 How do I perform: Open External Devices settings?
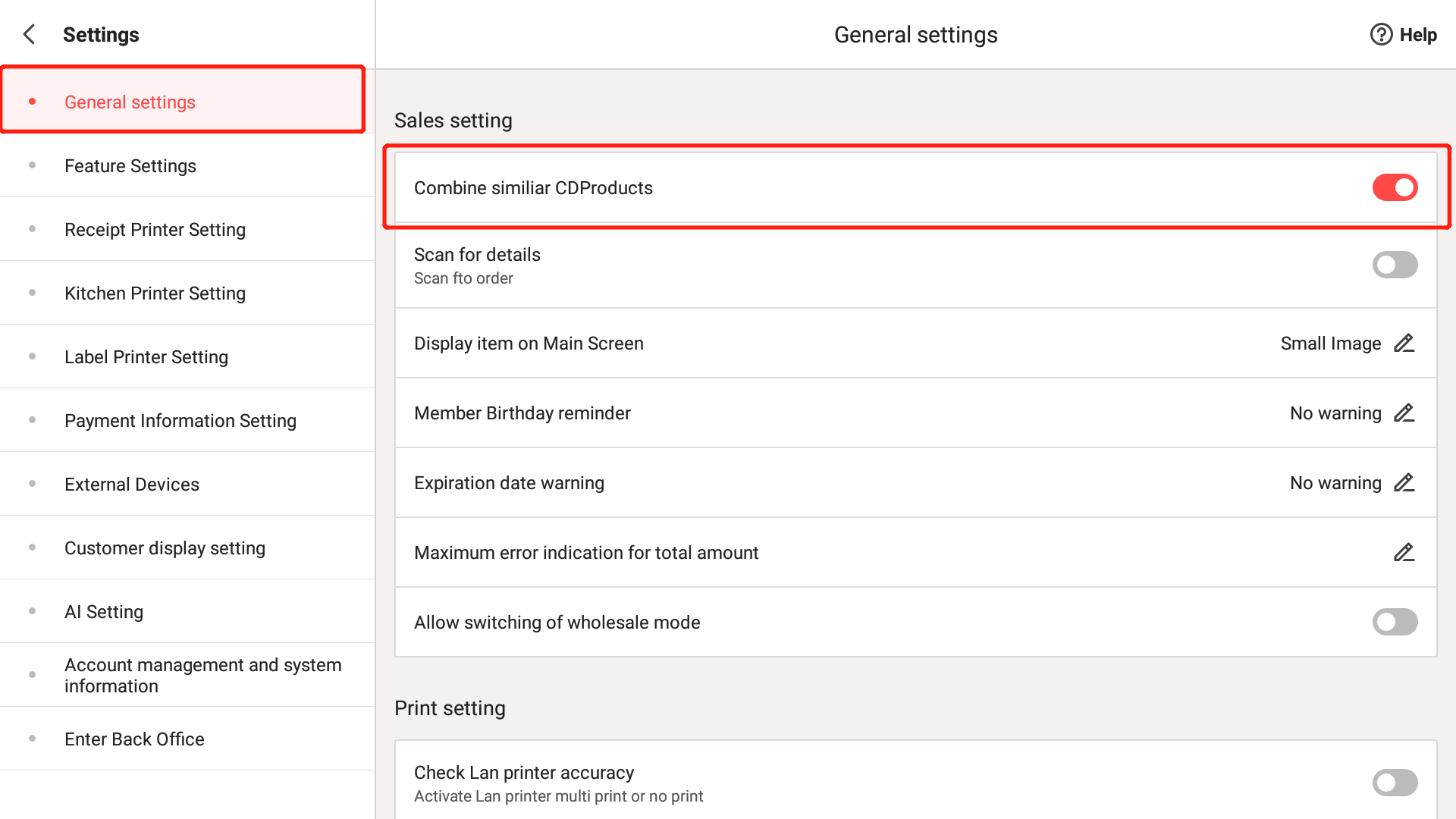coord(187,484)
